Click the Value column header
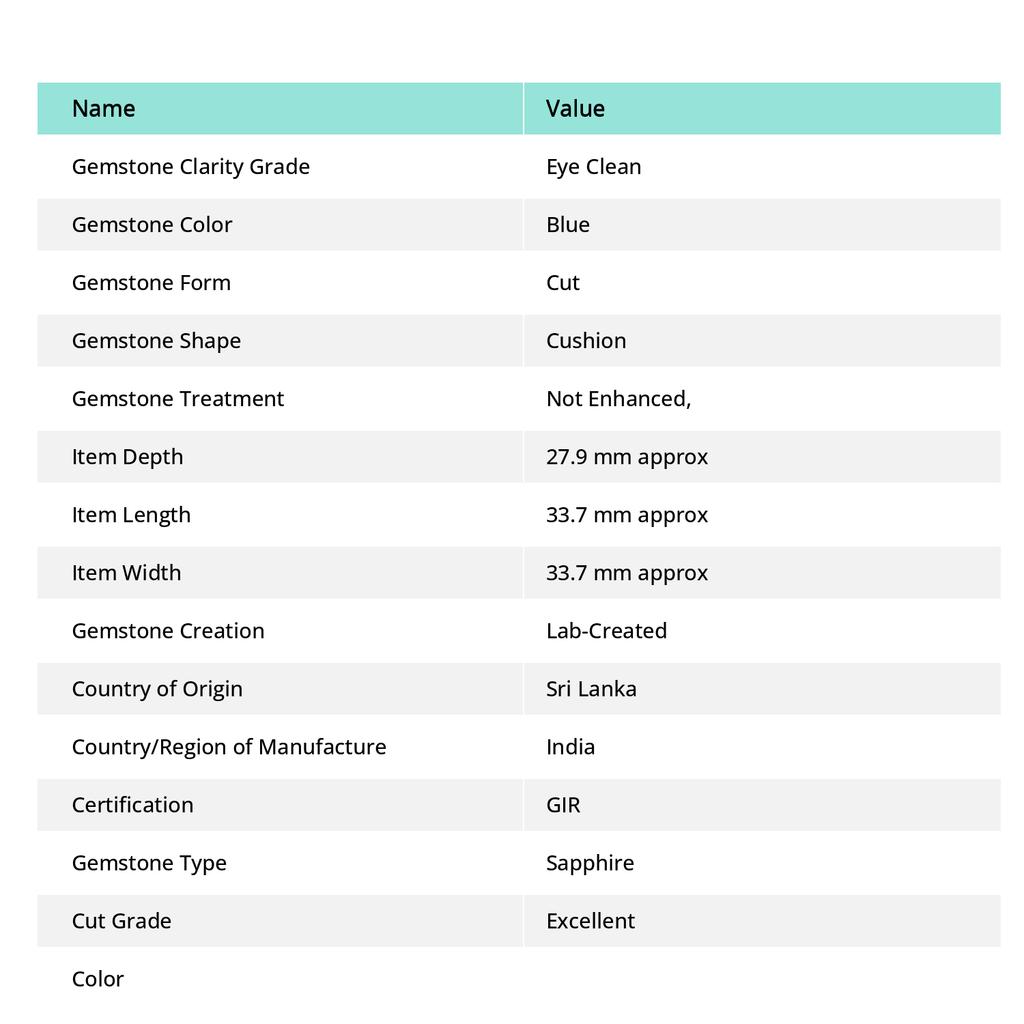The image size is (1024, 1024). click(575, 109)
